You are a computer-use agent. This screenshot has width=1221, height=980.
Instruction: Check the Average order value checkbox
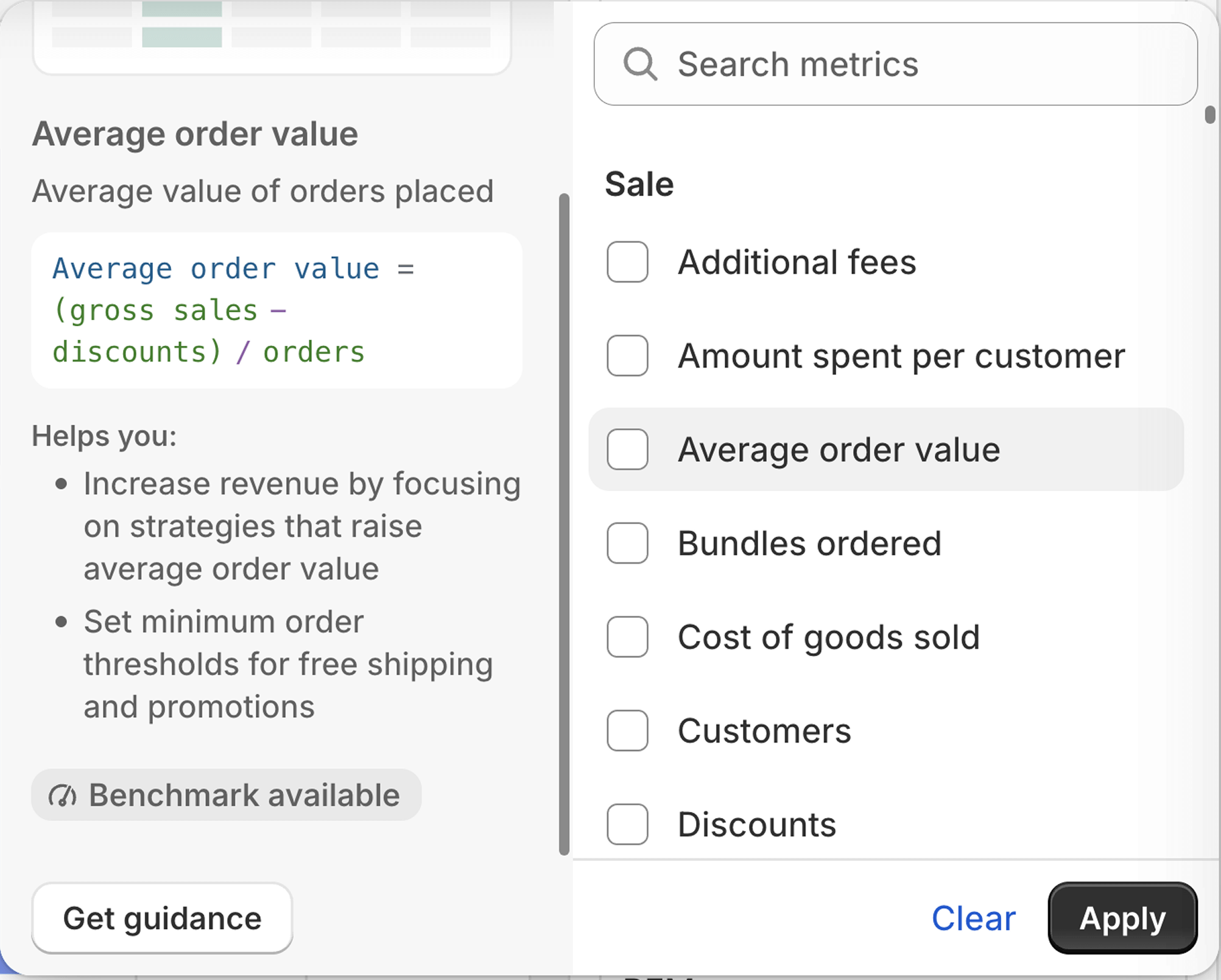(627, 450)
